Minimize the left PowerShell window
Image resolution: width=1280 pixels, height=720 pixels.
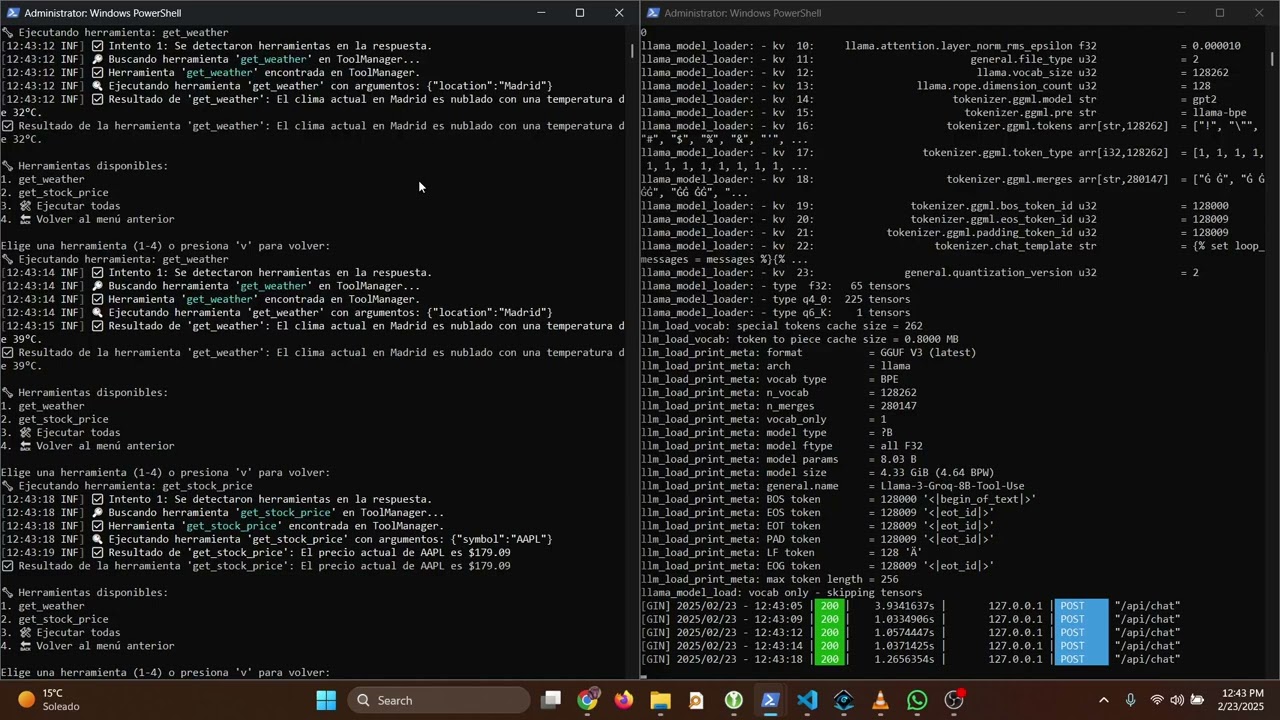[x=541, y=13]
